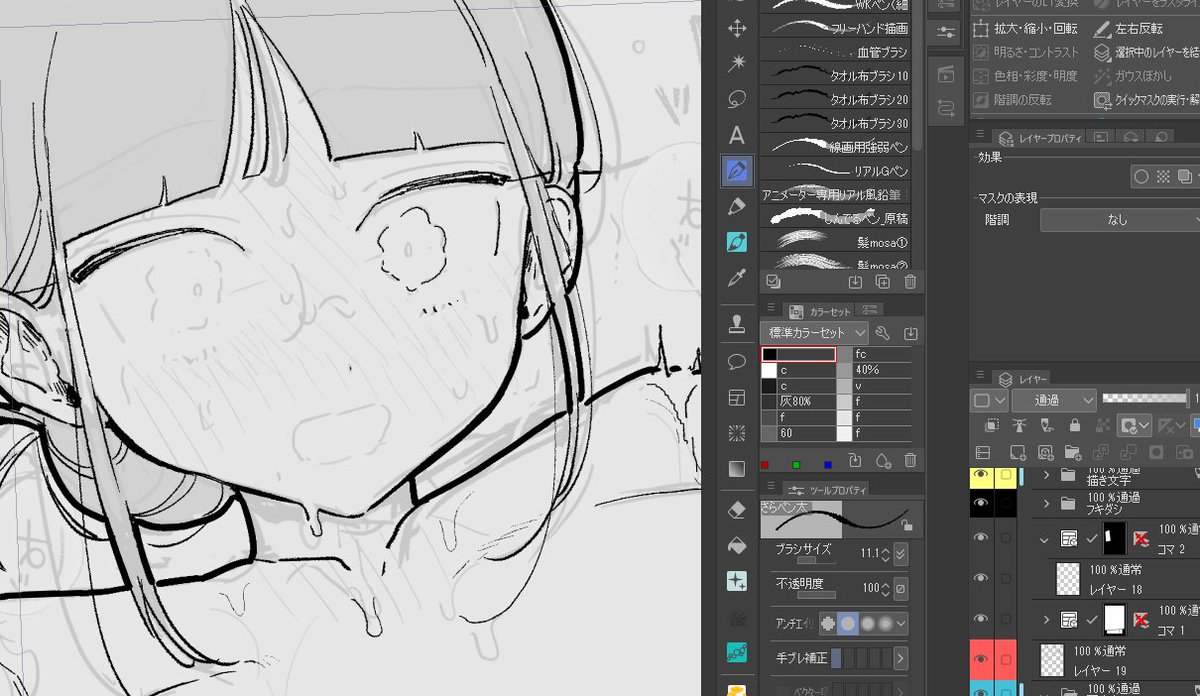Screen dimensions: 1200x696
Task: Select the Lasso selection tool
Action: pos(737,99)
